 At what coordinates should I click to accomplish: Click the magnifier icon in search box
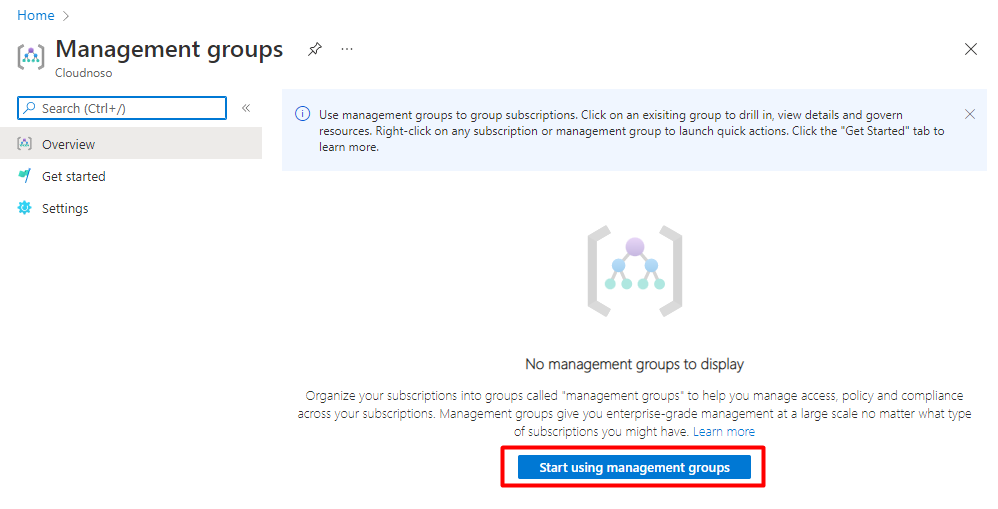[x=29, y=108]
